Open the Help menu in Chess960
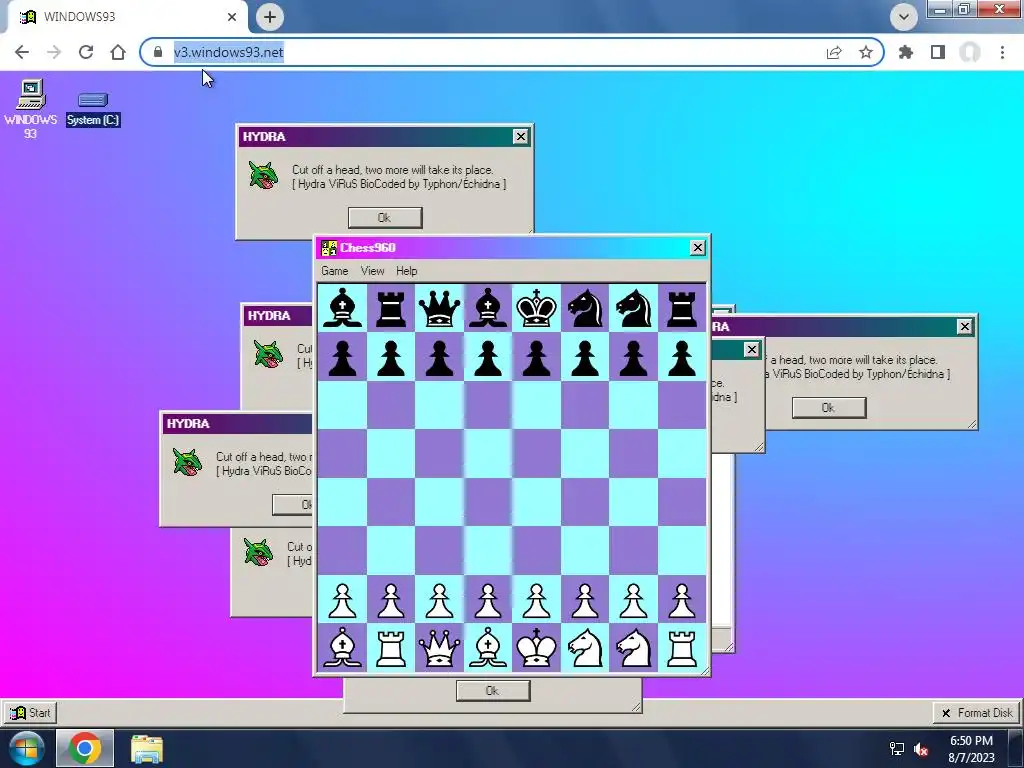This screenshot has width=1024, height=768. pos(406,271)
